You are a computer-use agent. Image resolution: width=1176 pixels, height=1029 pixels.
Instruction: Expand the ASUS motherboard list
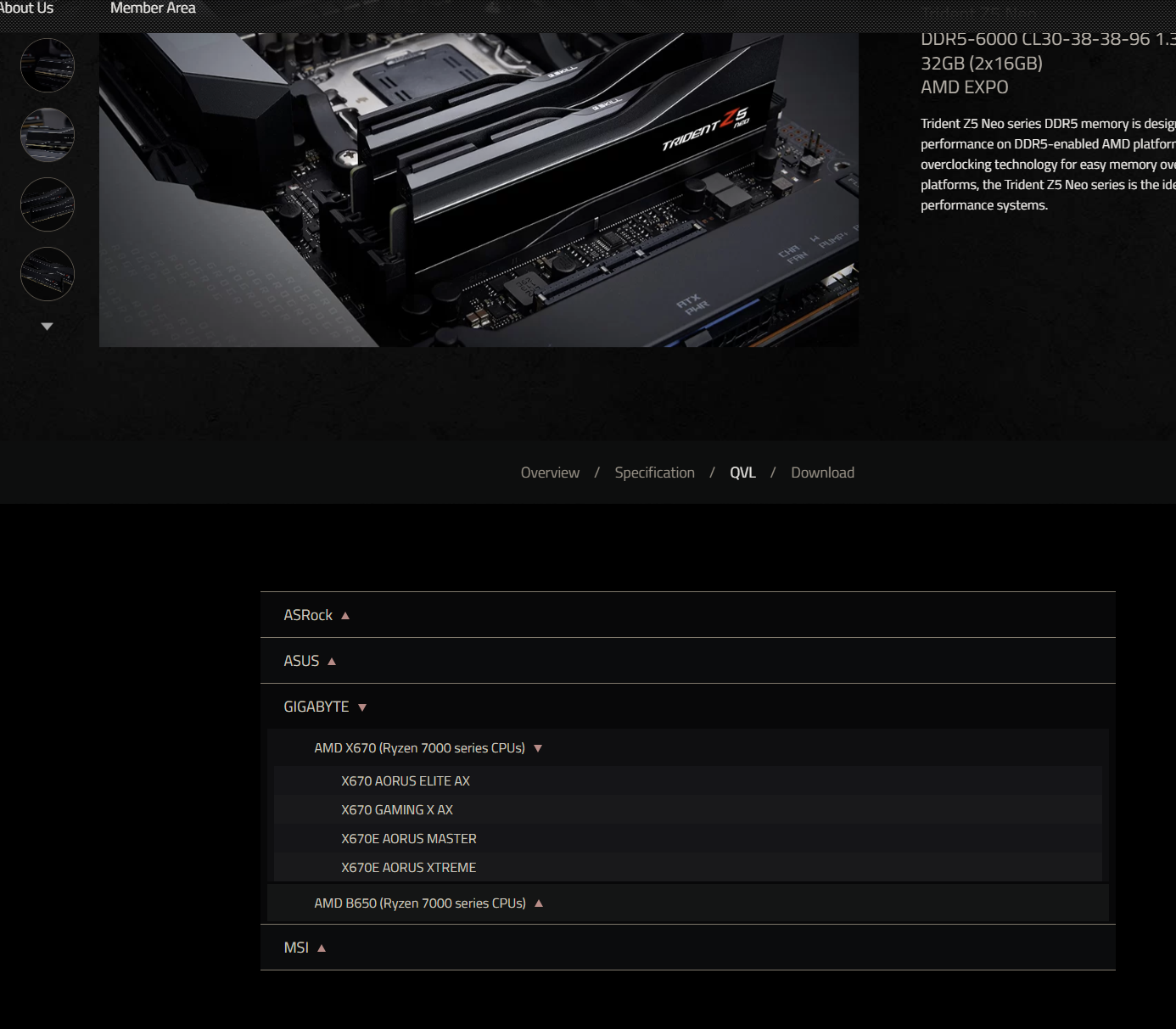687,661
